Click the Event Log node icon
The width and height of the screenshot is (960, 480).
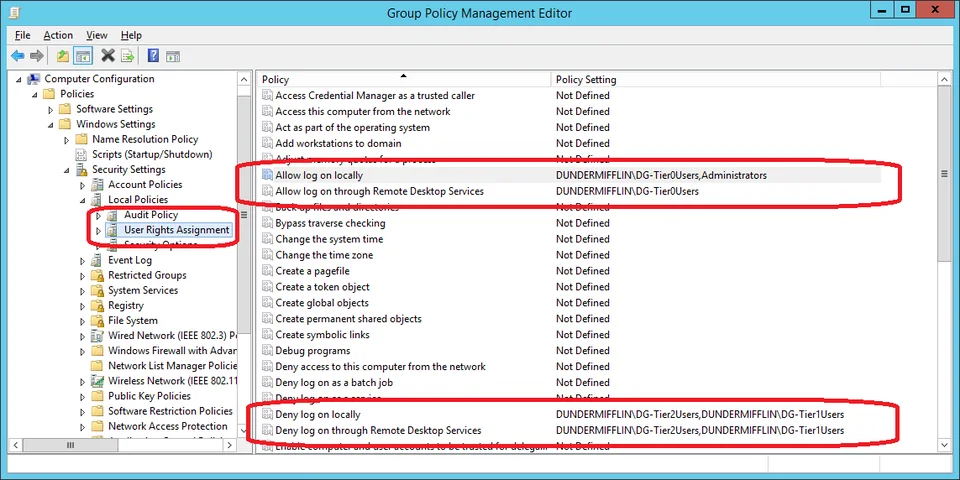(x=97, y=260)
